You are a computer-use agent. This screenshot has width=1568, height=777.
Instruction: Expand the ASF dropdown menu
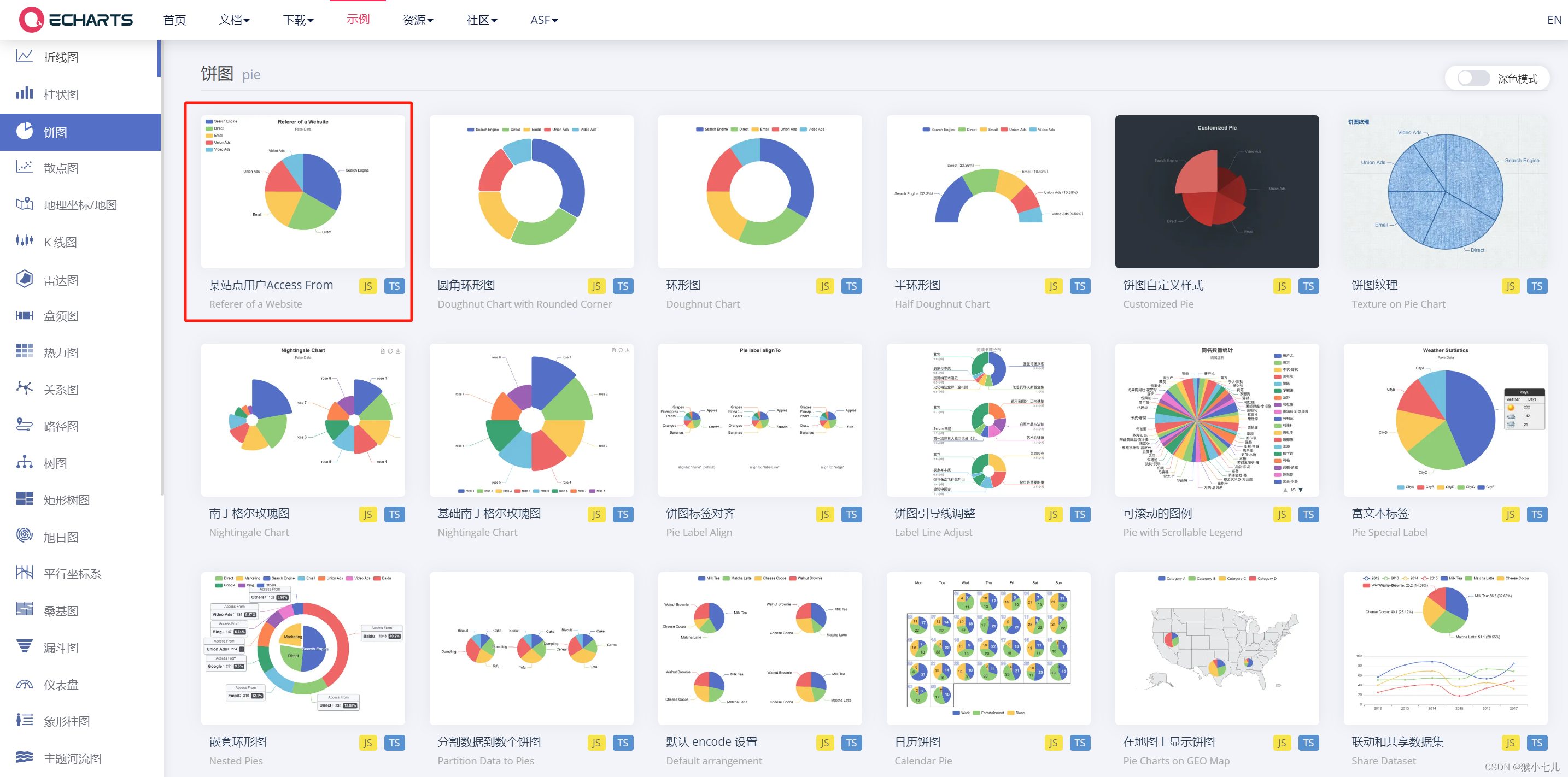tap(544, 20)
